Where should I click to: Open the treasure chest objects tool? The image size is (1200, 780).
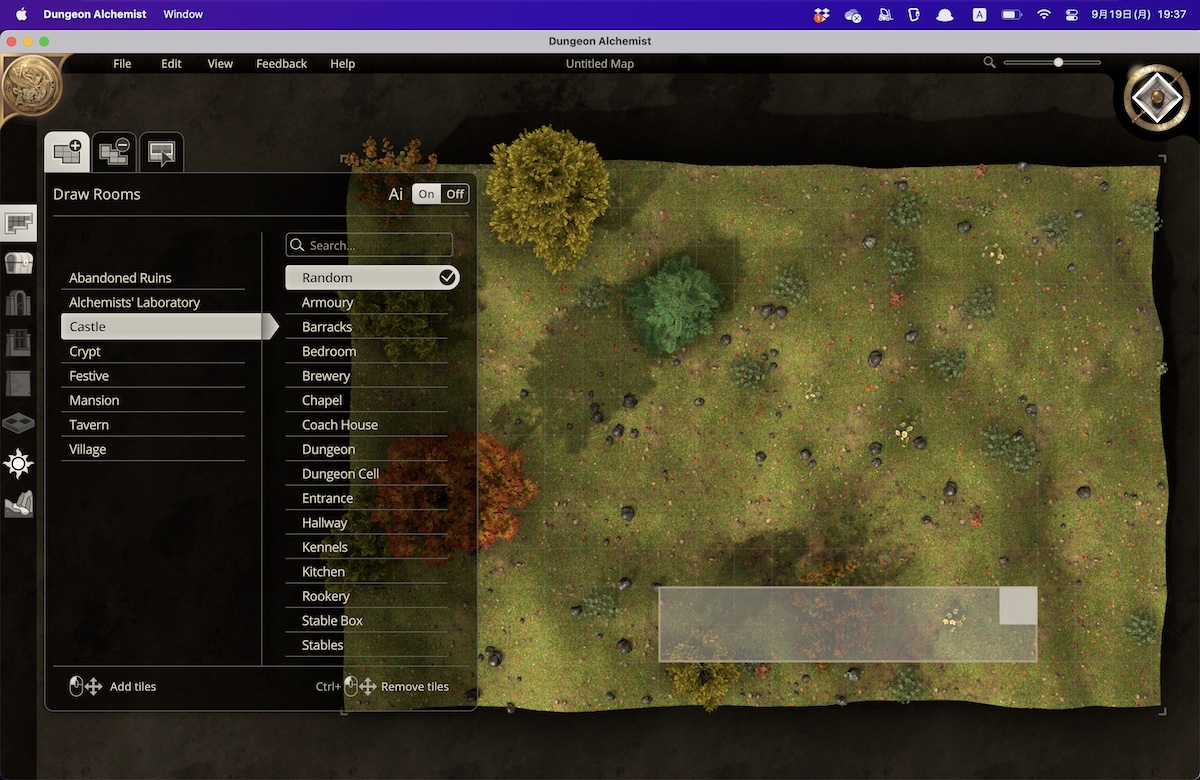tap(19, 263)
